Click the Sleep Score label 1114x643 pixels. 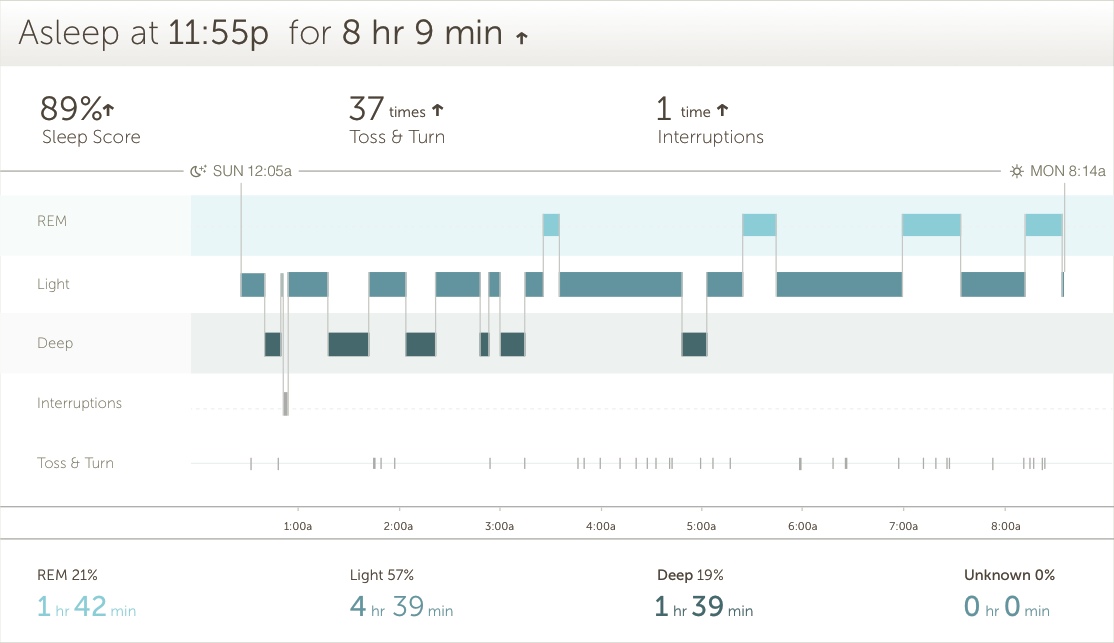tap(91, 137)
